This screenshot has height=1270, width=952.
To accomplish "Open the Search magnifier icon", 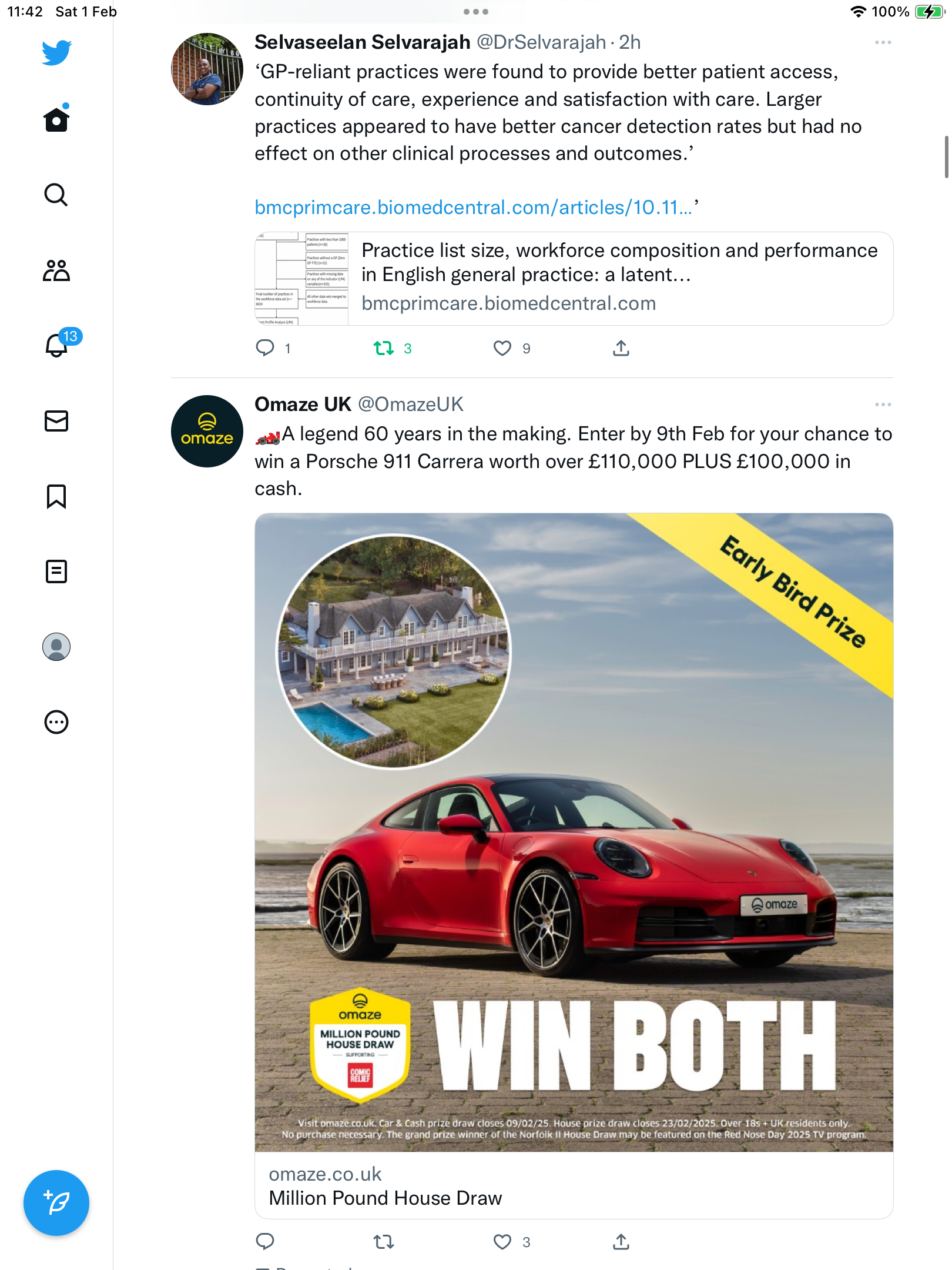I will 56,195.
